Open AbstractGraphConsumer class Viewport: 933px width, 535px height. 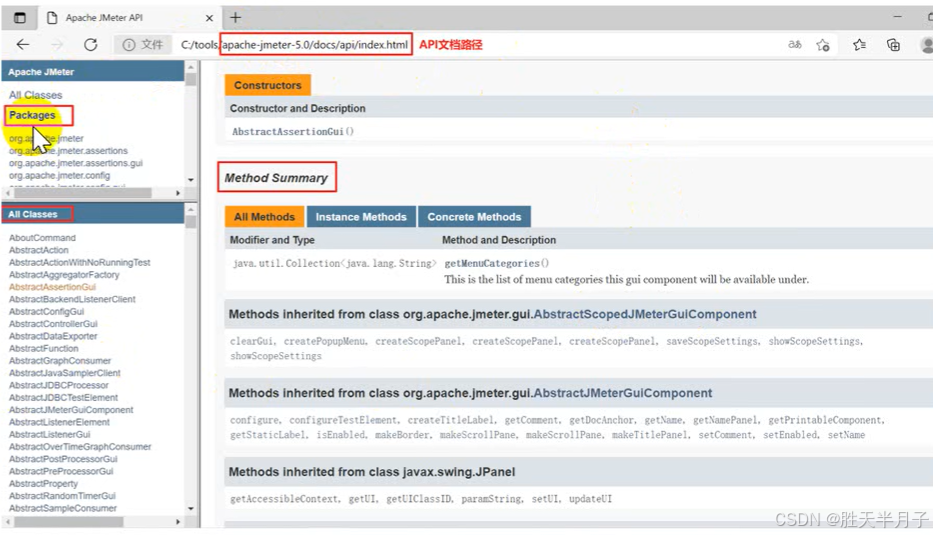[60, 361]
